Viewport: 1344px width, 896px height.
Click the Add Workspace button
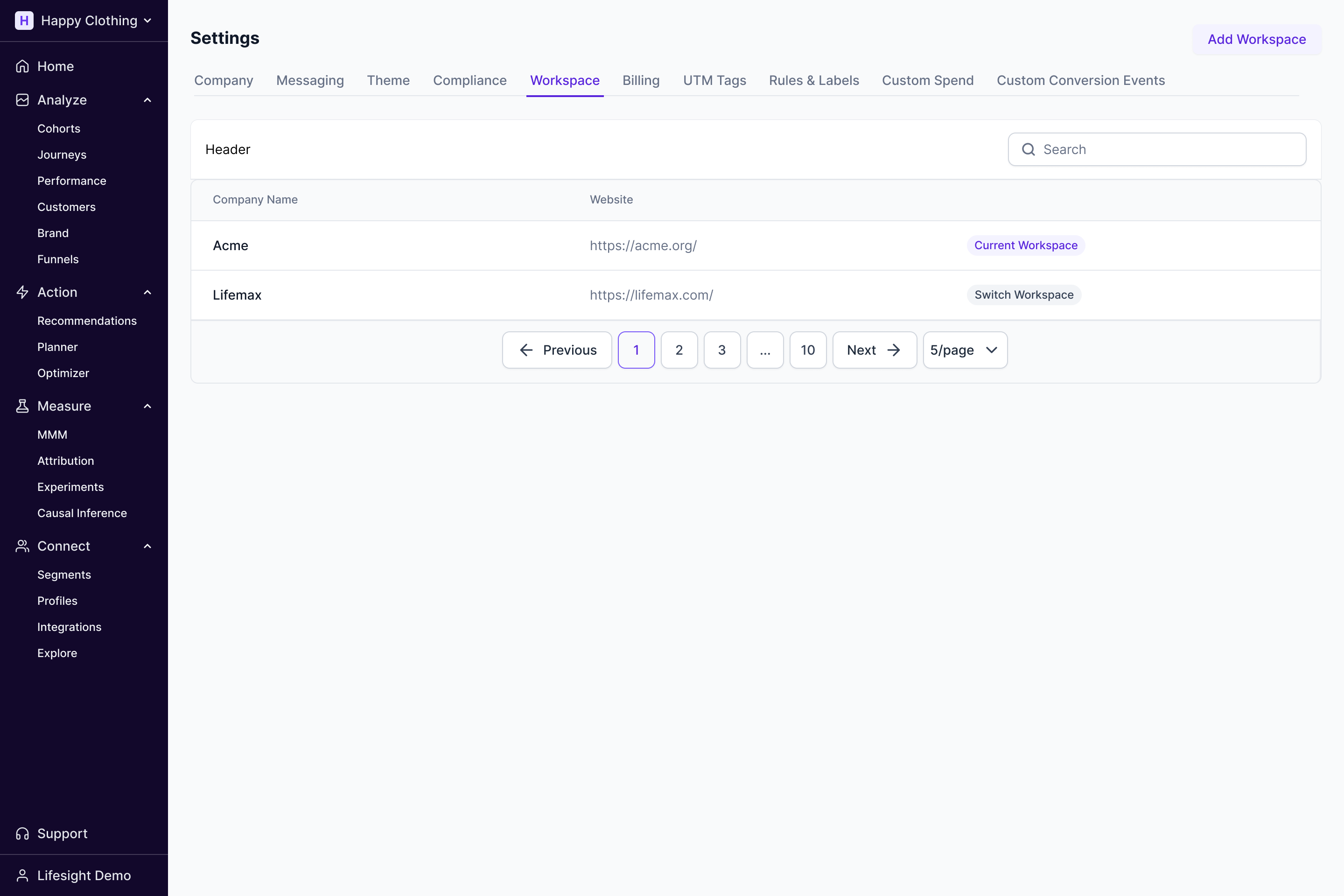[x=1256, y=39]
